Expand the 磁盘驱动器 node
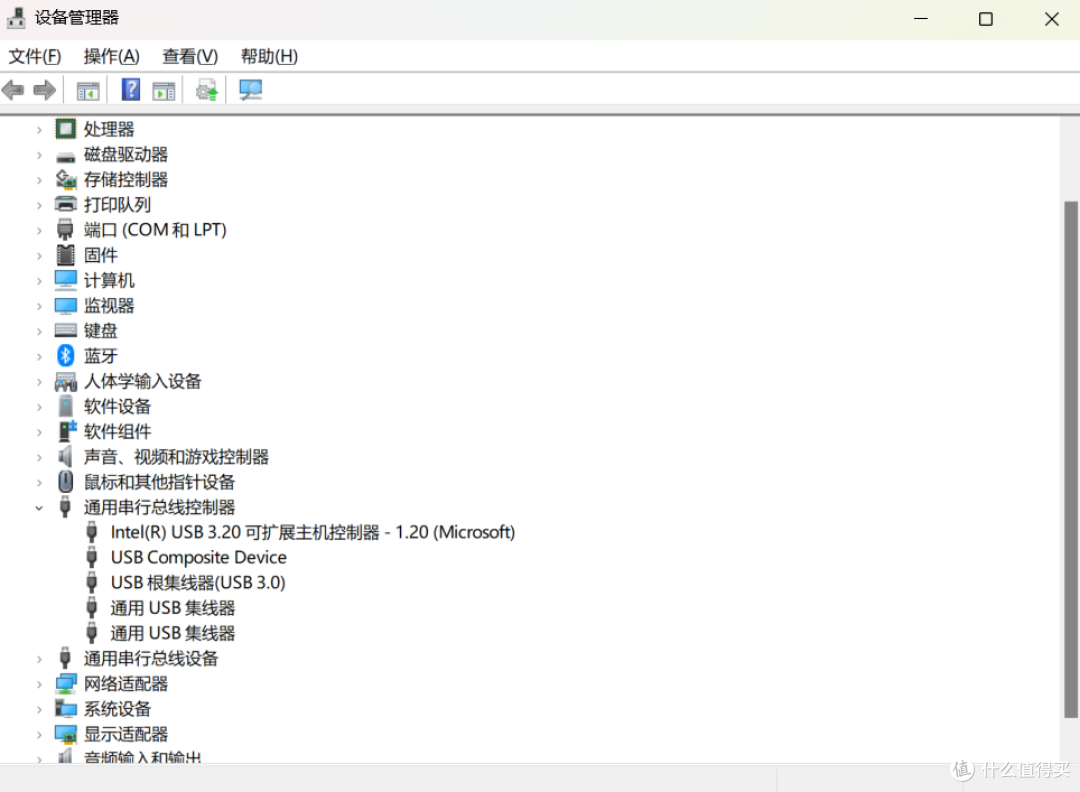Viewport: 1080px width, 792px height. click(x=39, y=155)
